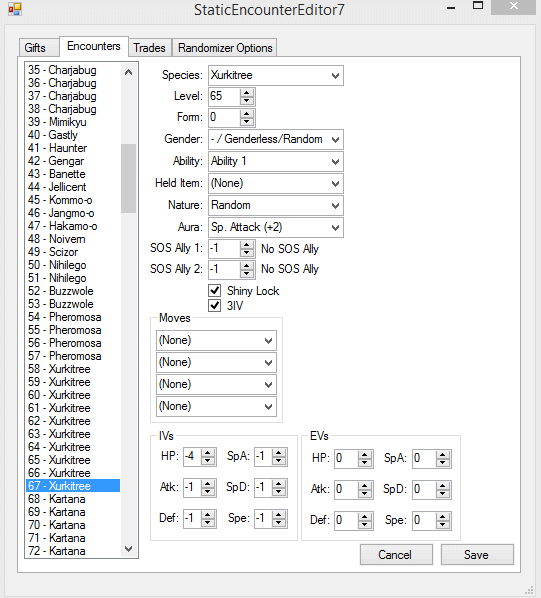Increase the SpA IV spinner
Image resolution: width=541 pixels, height=598 pixels.
(279, 453)
